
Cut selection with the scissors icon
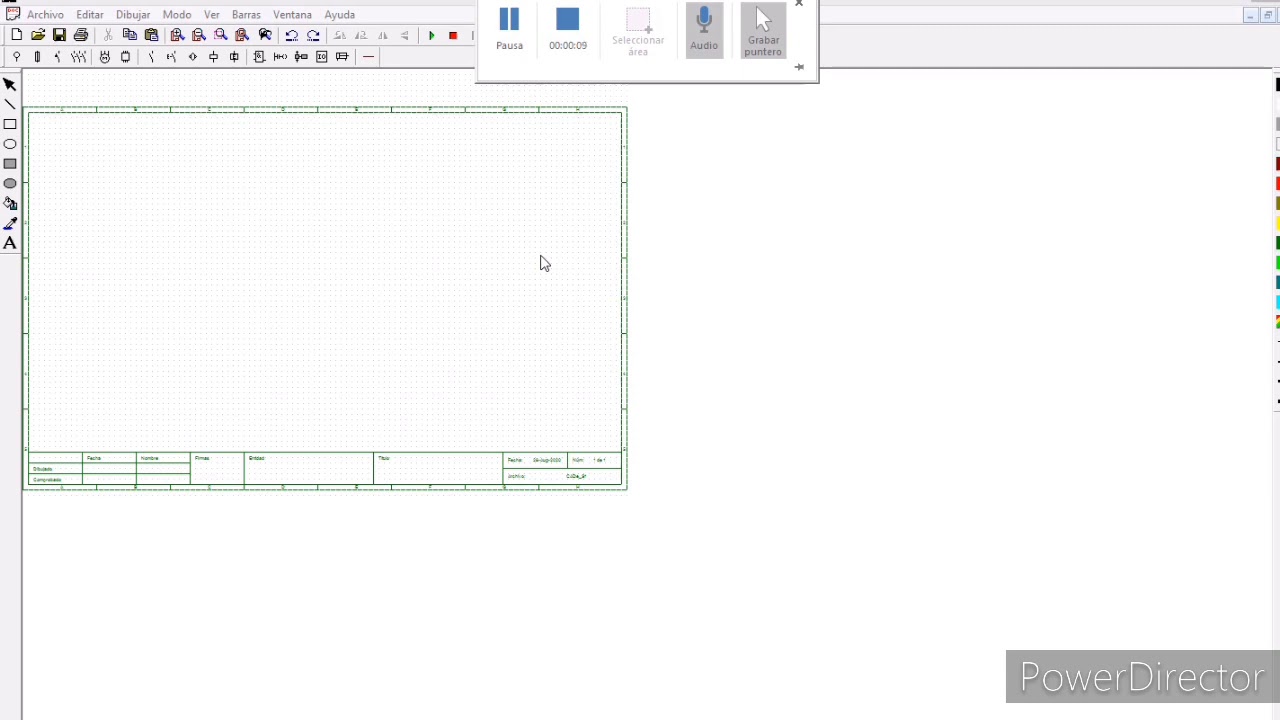(108, 35)
